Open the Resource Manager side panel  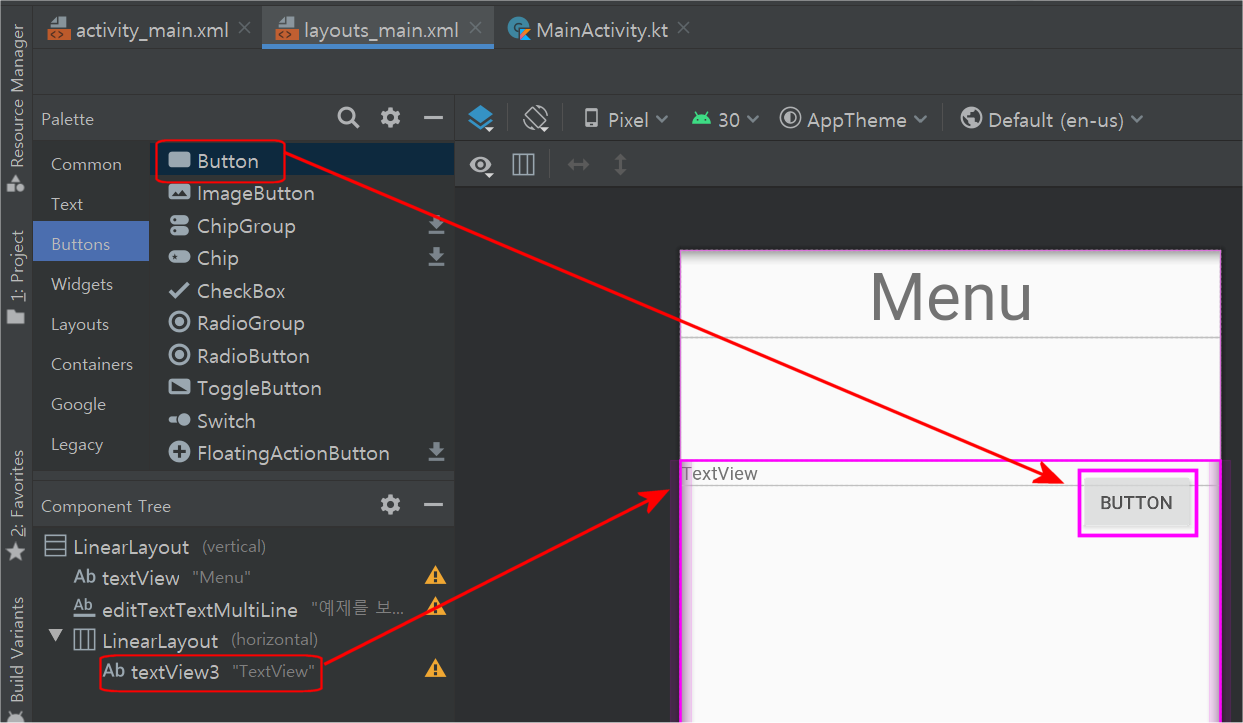coord(17,109)
